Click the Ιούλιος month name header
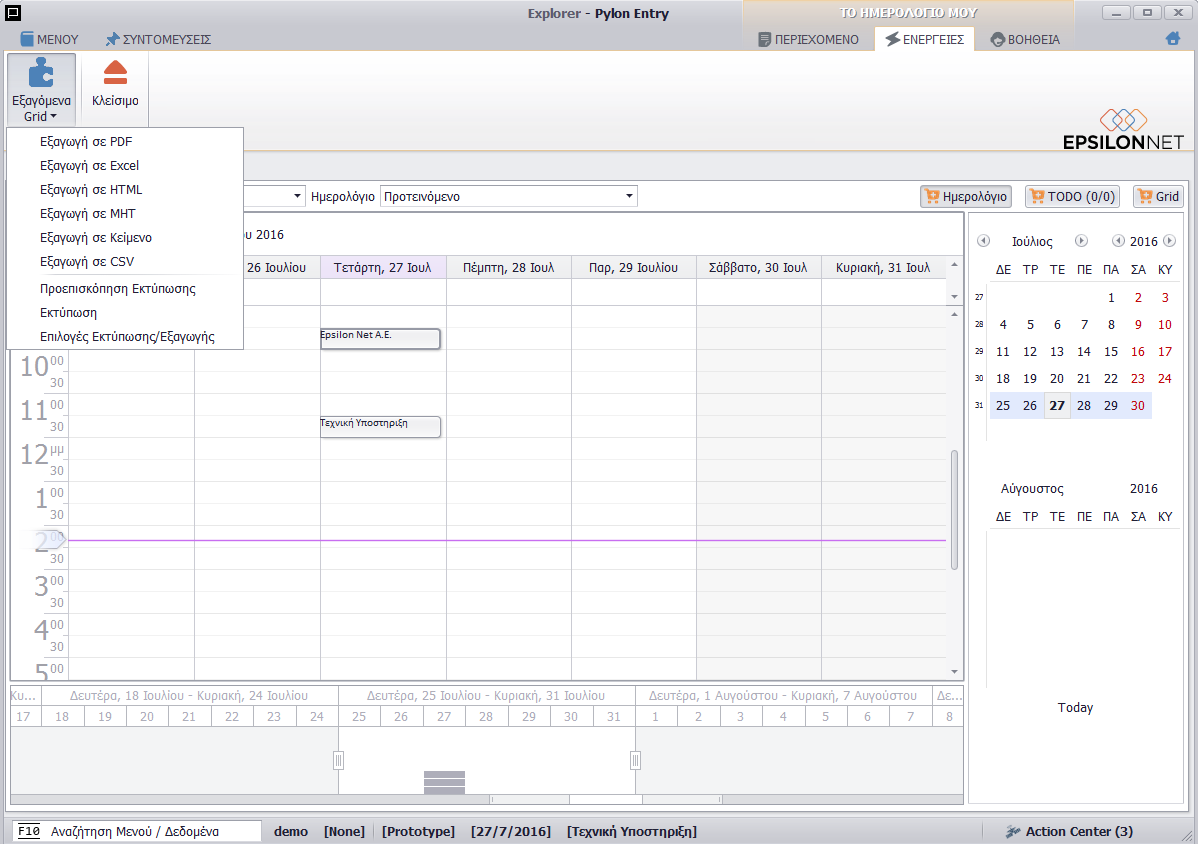 (1032, 241)
